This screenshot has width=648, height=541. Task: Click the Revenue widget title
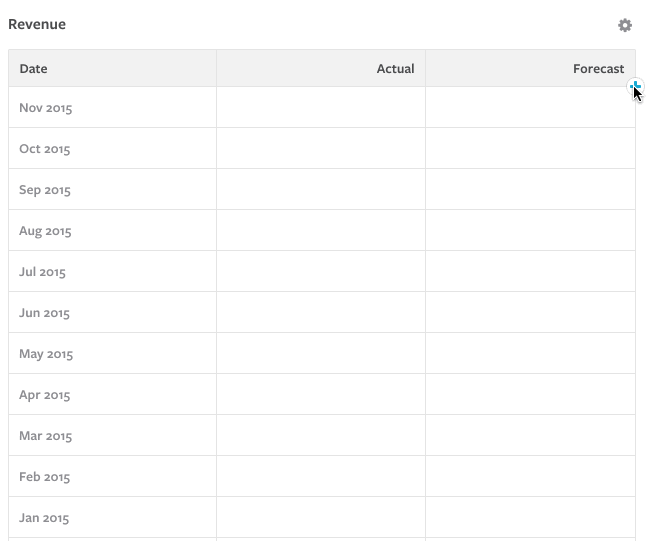pyautogui.click(x=37, y=24)
